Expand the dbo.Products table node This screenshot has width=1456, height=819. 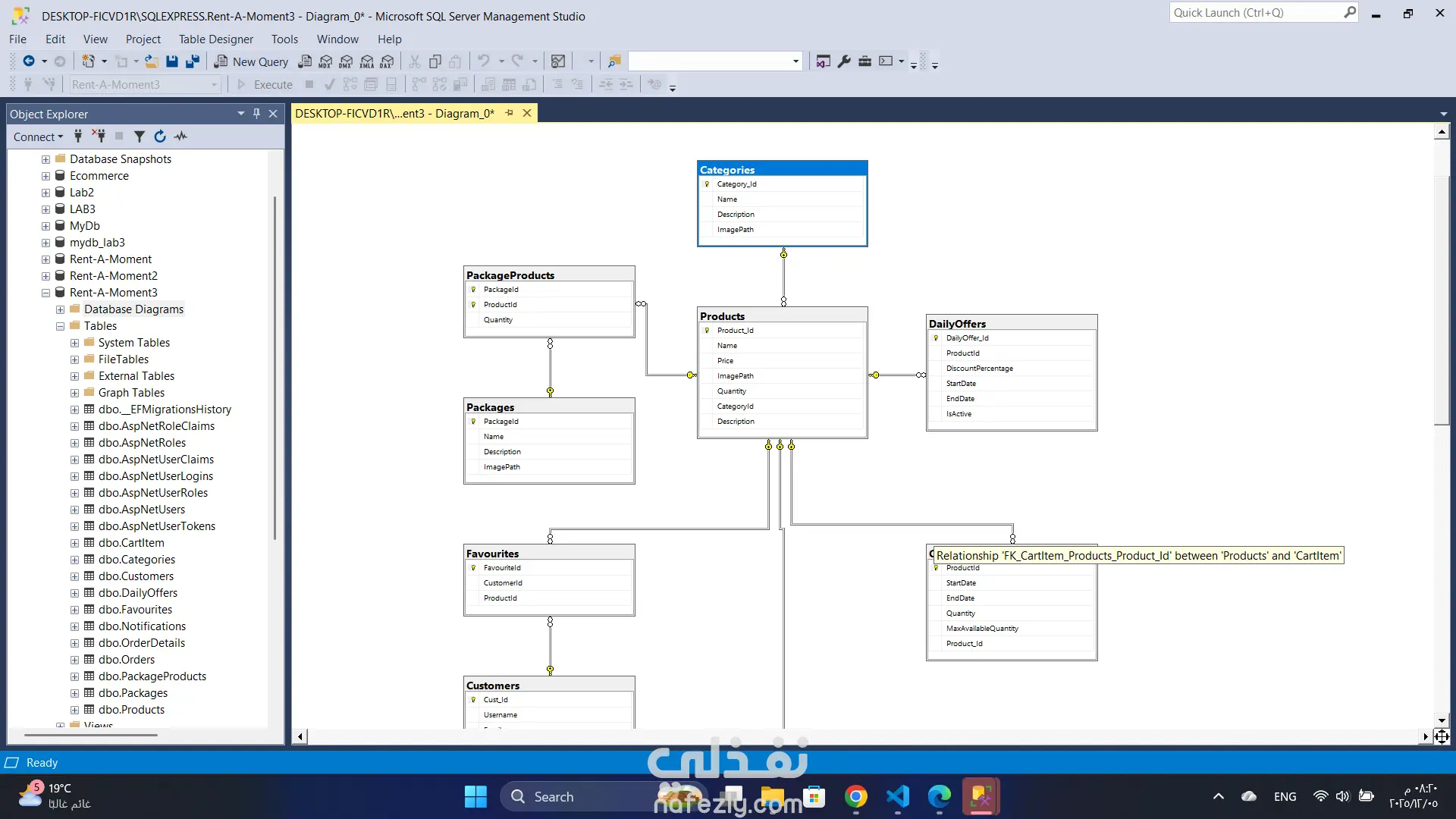74,710
